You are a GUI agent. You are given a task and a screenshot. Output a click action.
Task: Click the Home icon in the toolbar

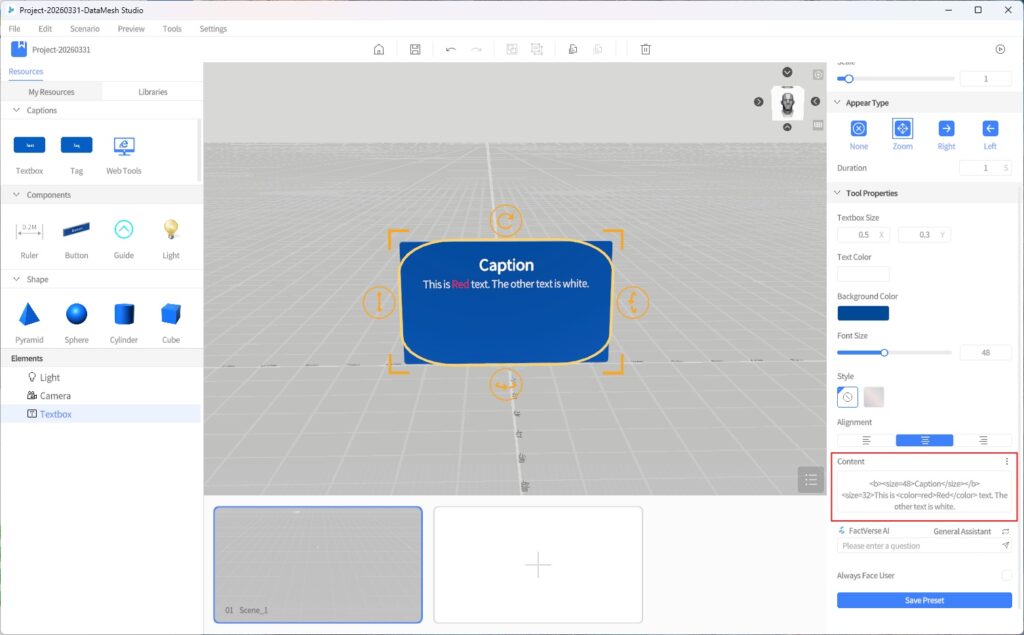point(378,49)
